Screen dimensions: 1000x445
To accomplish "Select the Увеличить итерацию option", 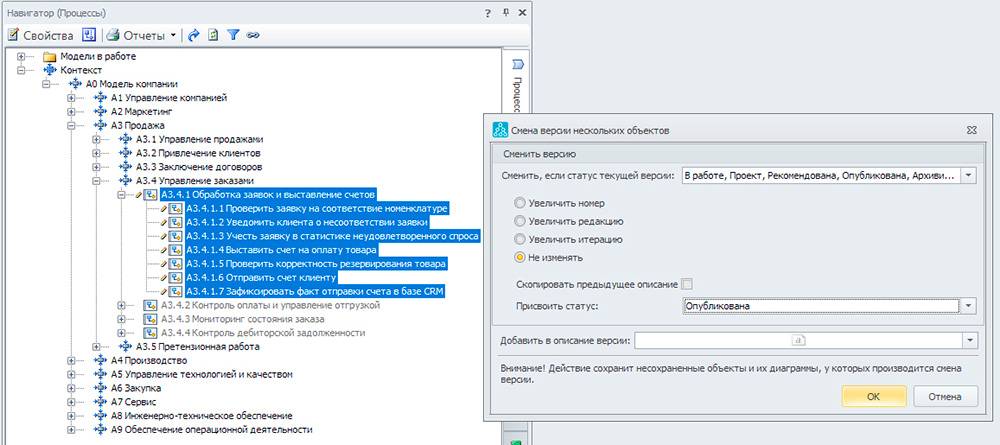I will pos(518,239).
